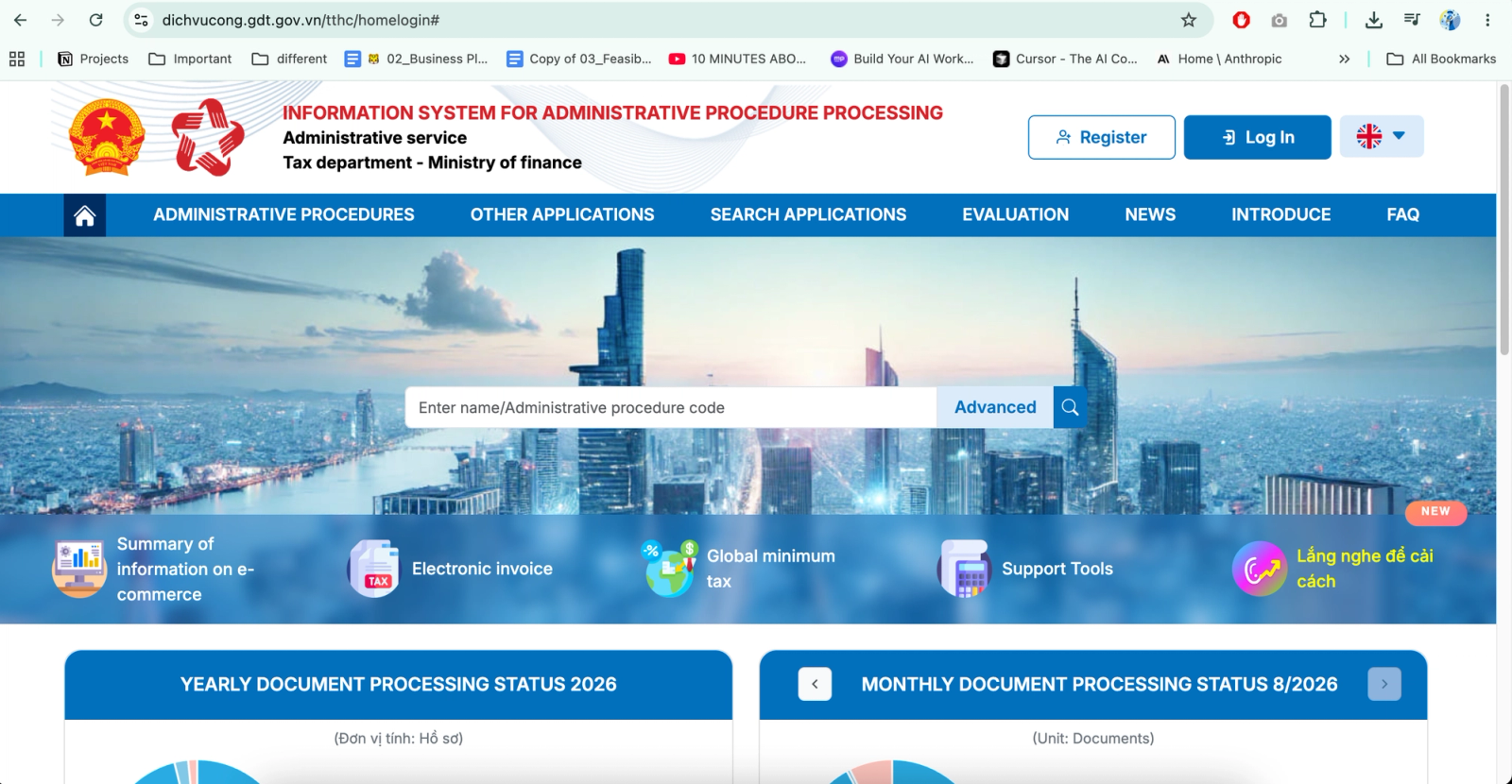Image resolution: width=1512 pixels, height=784 pixels.
Task: Open 02_Business Pl... bookmark
Action: (417, 59)
